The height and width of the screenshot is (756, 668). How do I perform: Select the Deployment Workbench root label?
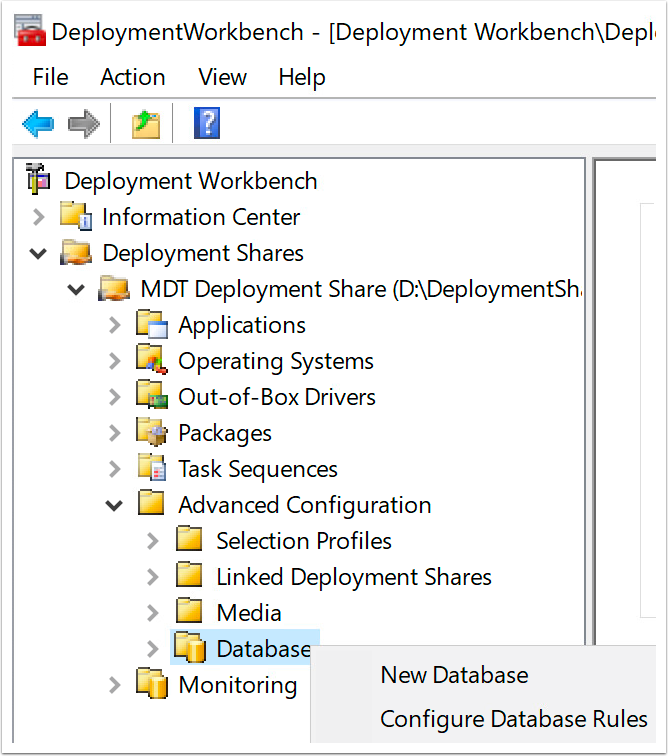(191, 181)
